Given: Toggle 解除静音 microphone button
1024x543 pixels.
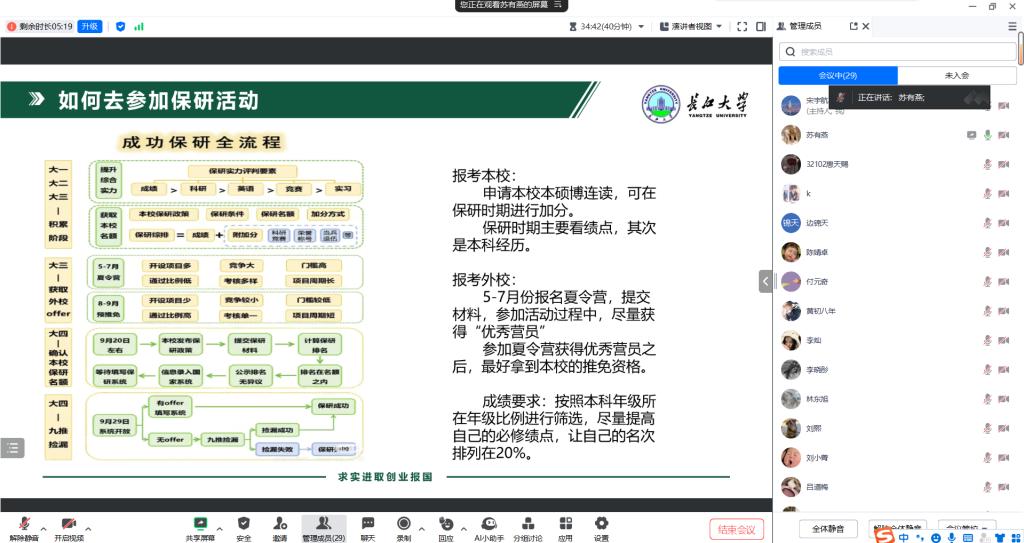Looking at the screenshot, I should [x=24, y=524].
